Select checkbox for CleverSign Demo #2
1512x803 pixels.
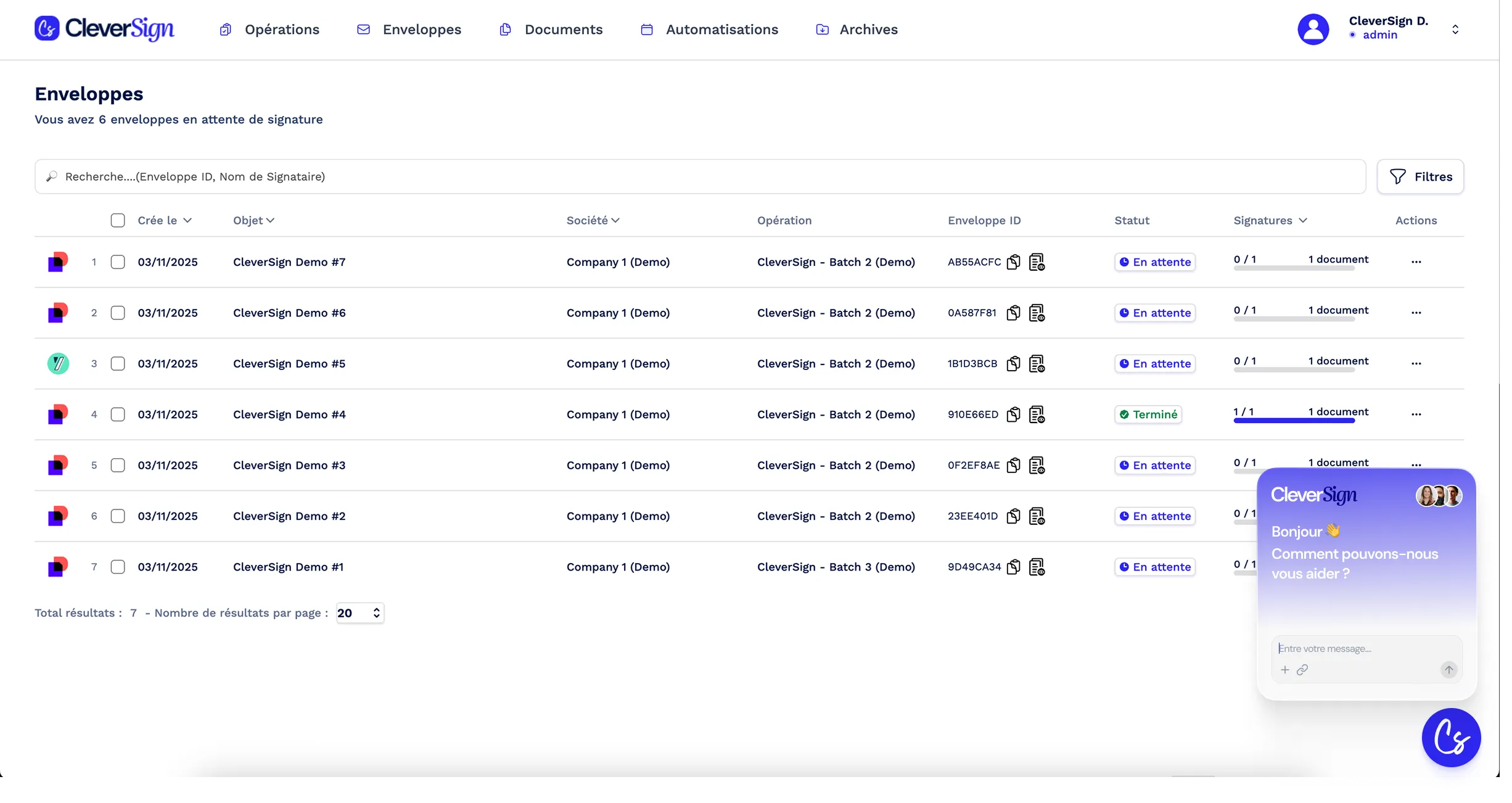tap(118, 516)
